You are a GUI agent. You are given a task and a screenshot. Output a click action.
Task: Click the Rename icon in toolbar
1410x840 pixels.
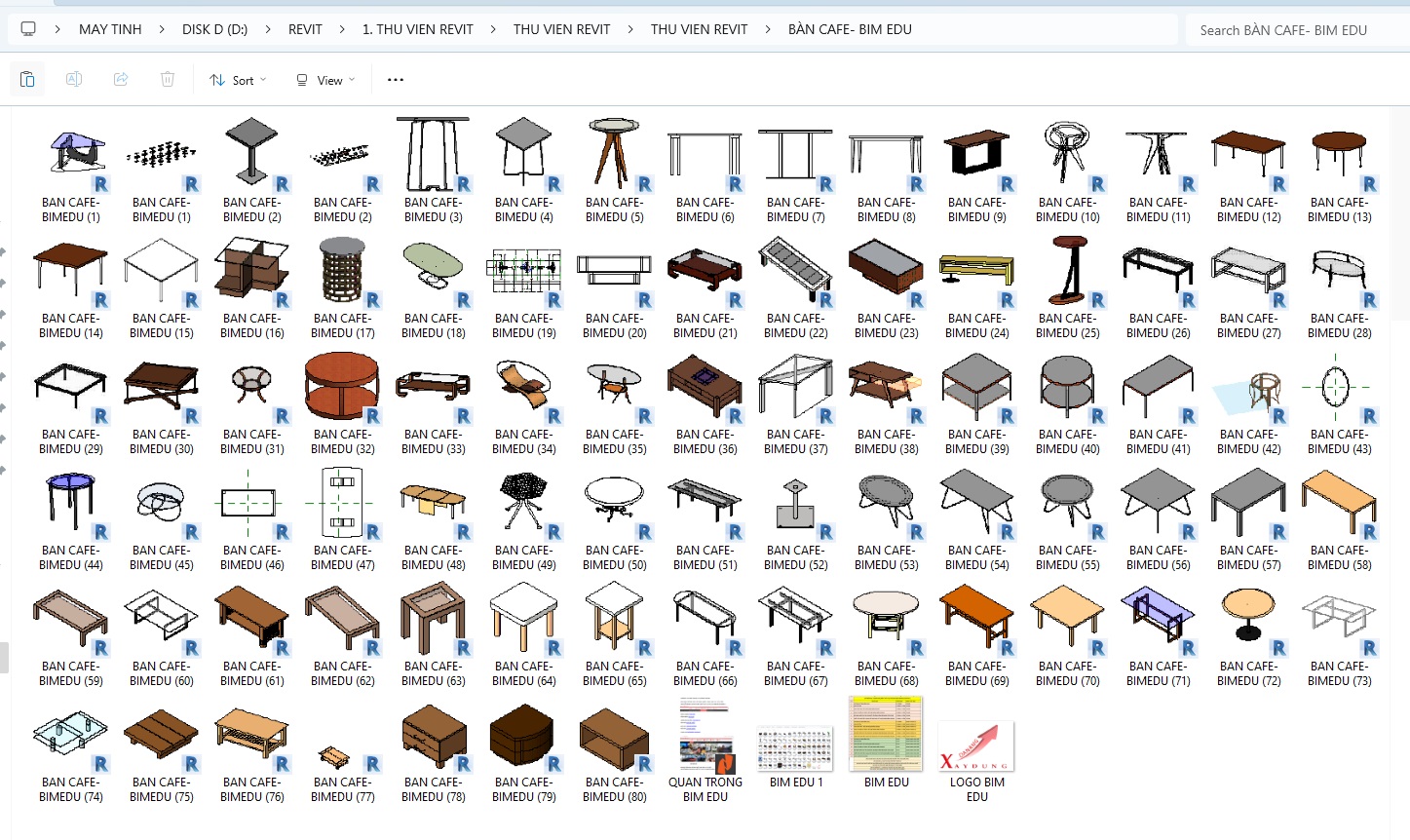coord(74,80)
